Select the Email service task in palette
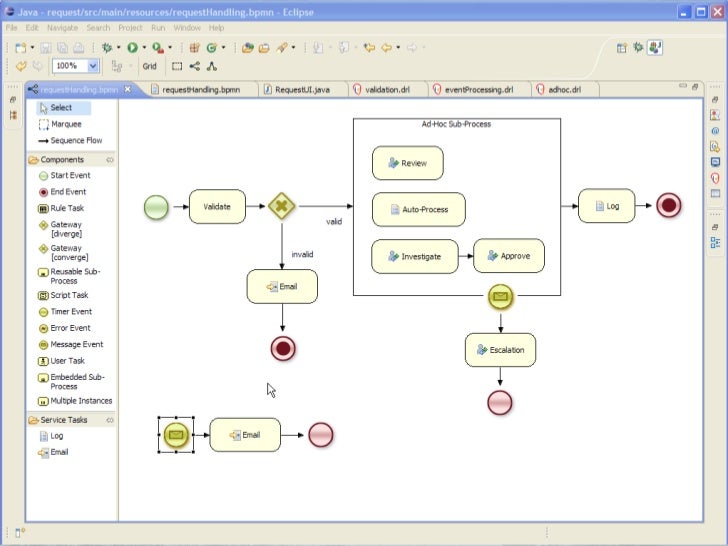The width and height of the screenshot is (728, 546). coord(53,452)
